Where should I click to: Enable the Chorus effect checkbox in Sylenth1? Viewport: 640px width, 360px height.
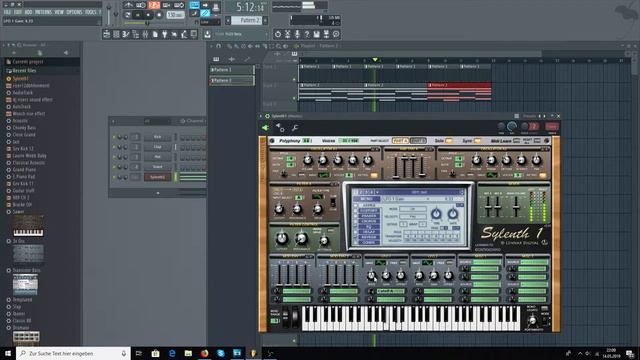point(356,221)
